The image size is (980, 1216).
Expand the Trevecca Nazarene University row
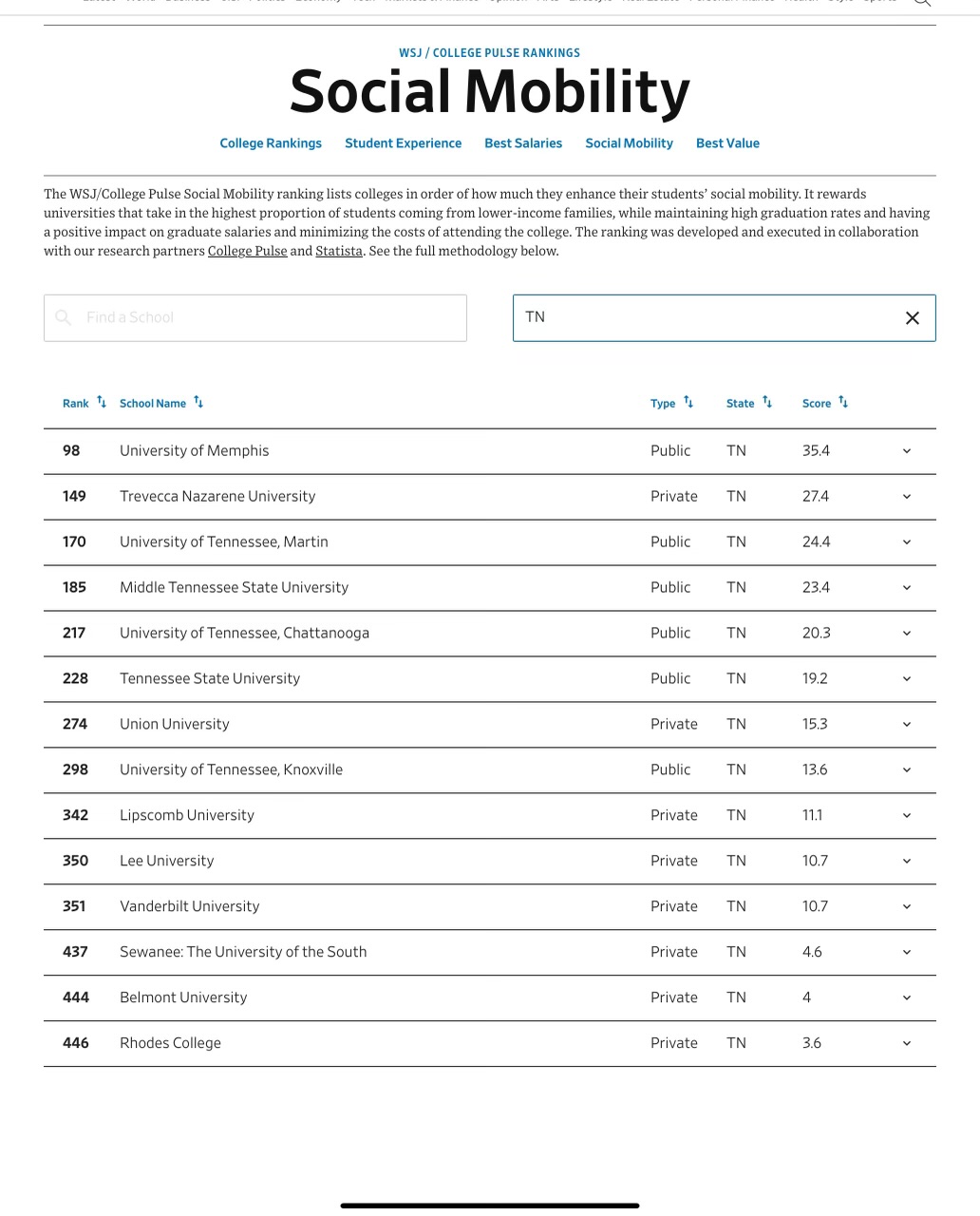[x=906, y=497]
